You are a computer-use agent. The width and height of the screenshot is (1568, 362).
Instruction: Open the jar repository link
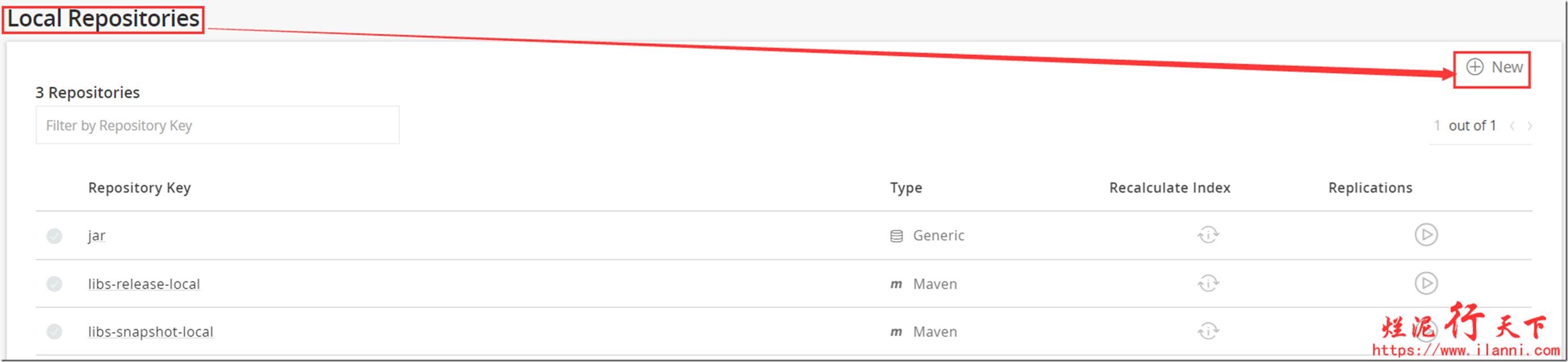96,235
